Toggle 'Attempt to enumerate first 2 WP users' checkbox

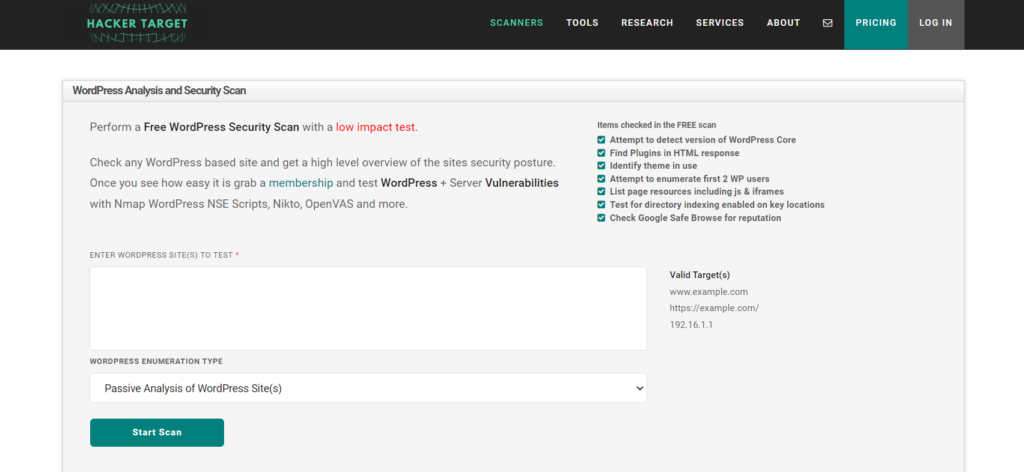(x=601, y=179)
